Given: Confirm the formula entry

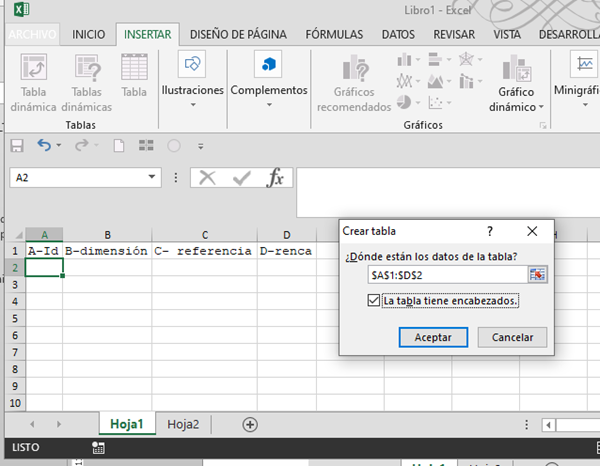Looking at the screenshot, I should click(241, 178).
